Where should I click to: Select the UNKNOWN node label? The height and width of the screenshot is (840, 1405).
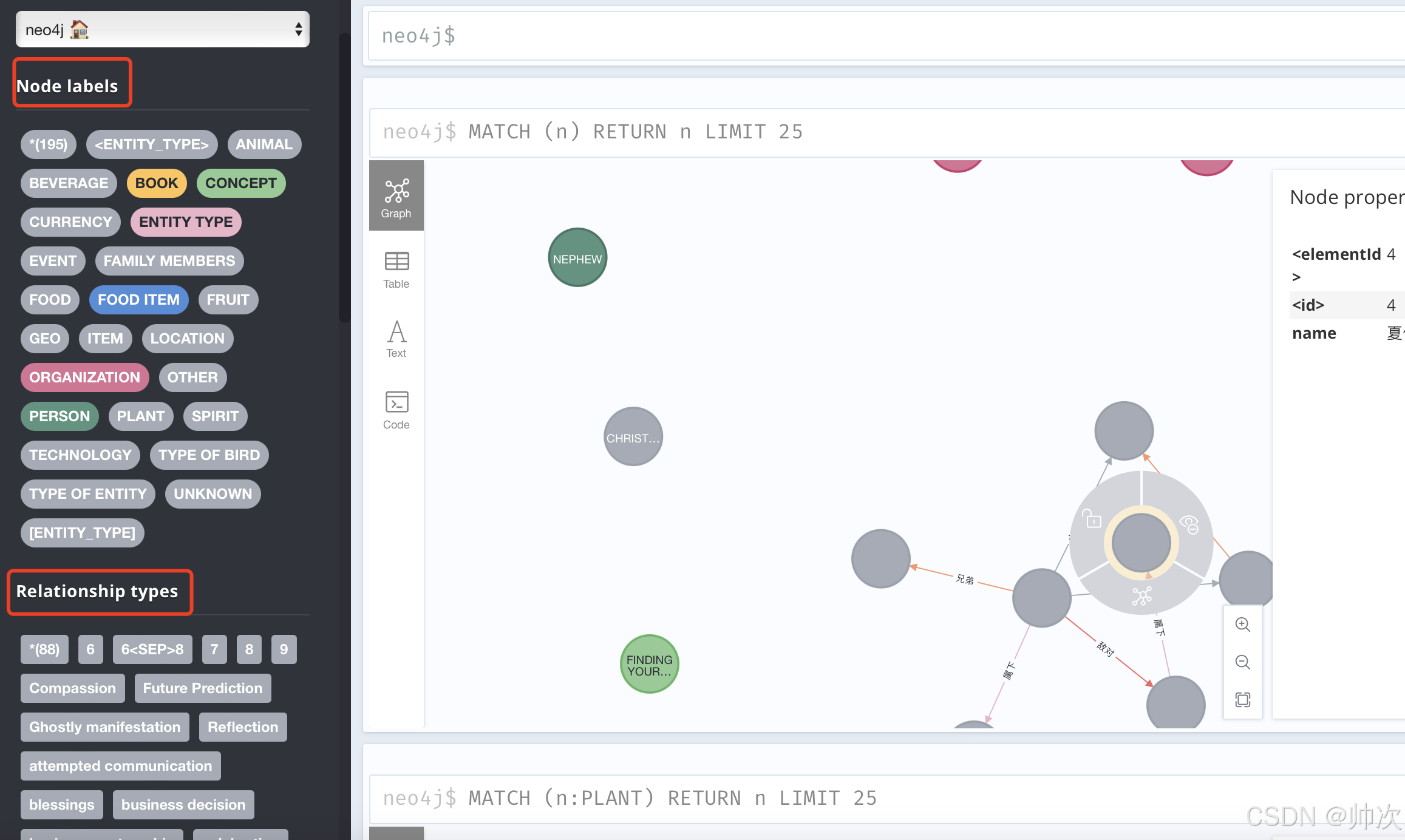click(213, 494)
